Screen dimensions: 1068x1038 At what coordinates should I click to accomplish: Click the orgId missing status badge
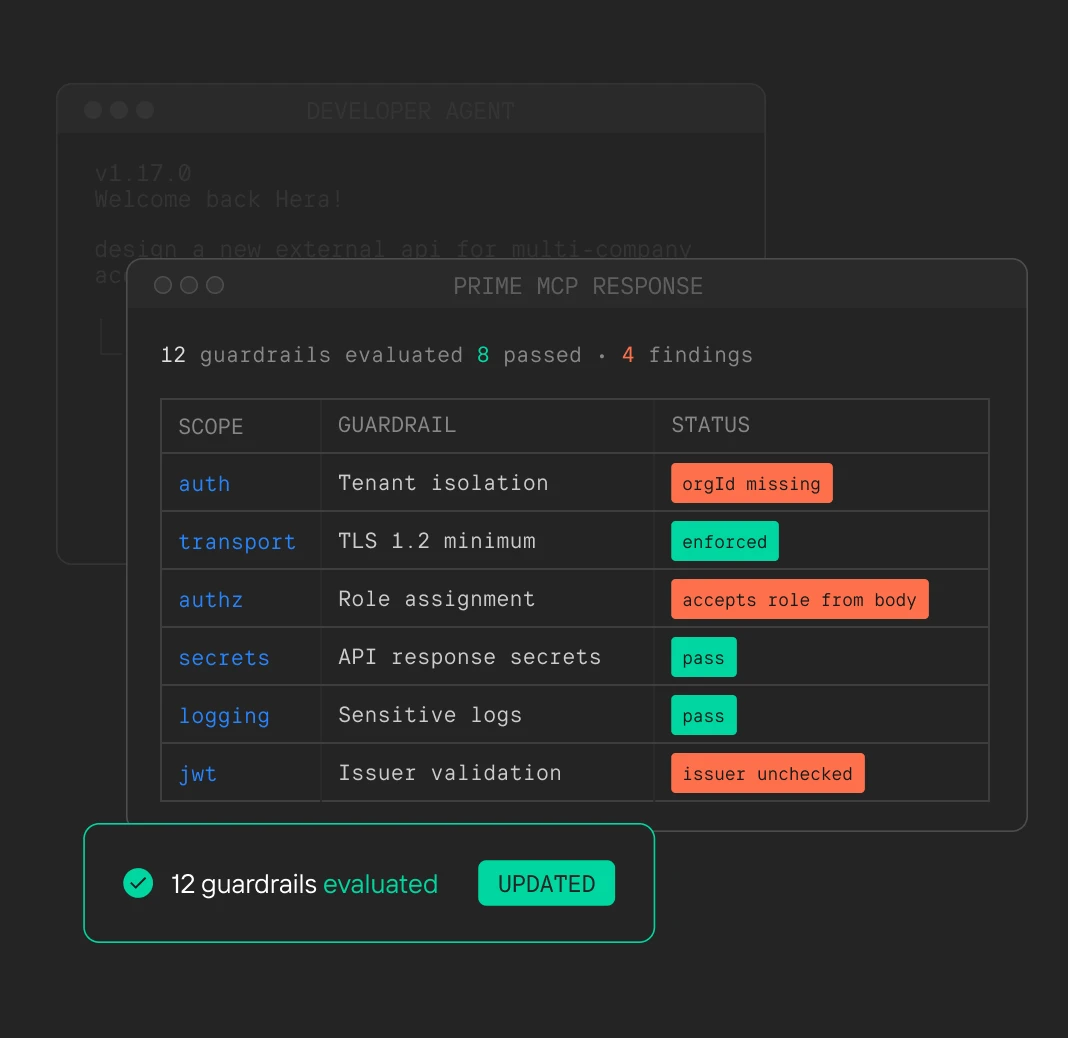(751, 483)
